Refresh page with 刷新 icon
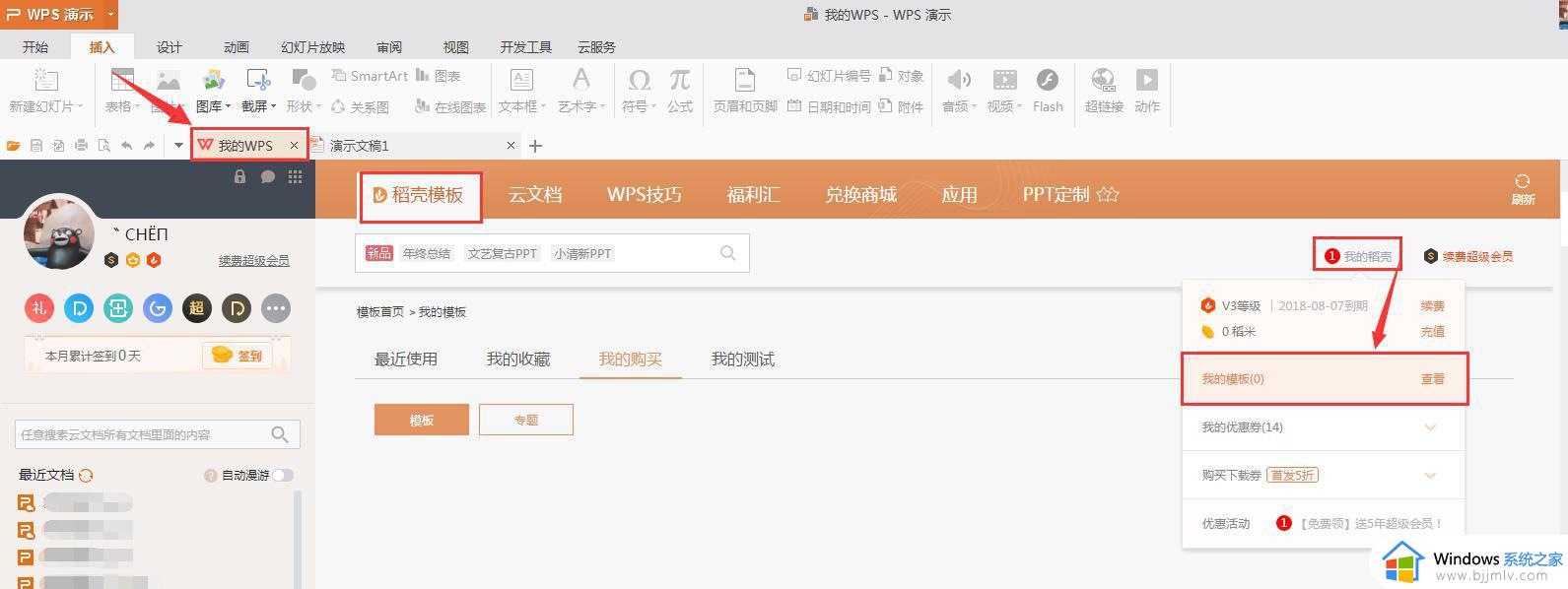The height and width of the screenshot is (589, 1568). click(1523, 189)
